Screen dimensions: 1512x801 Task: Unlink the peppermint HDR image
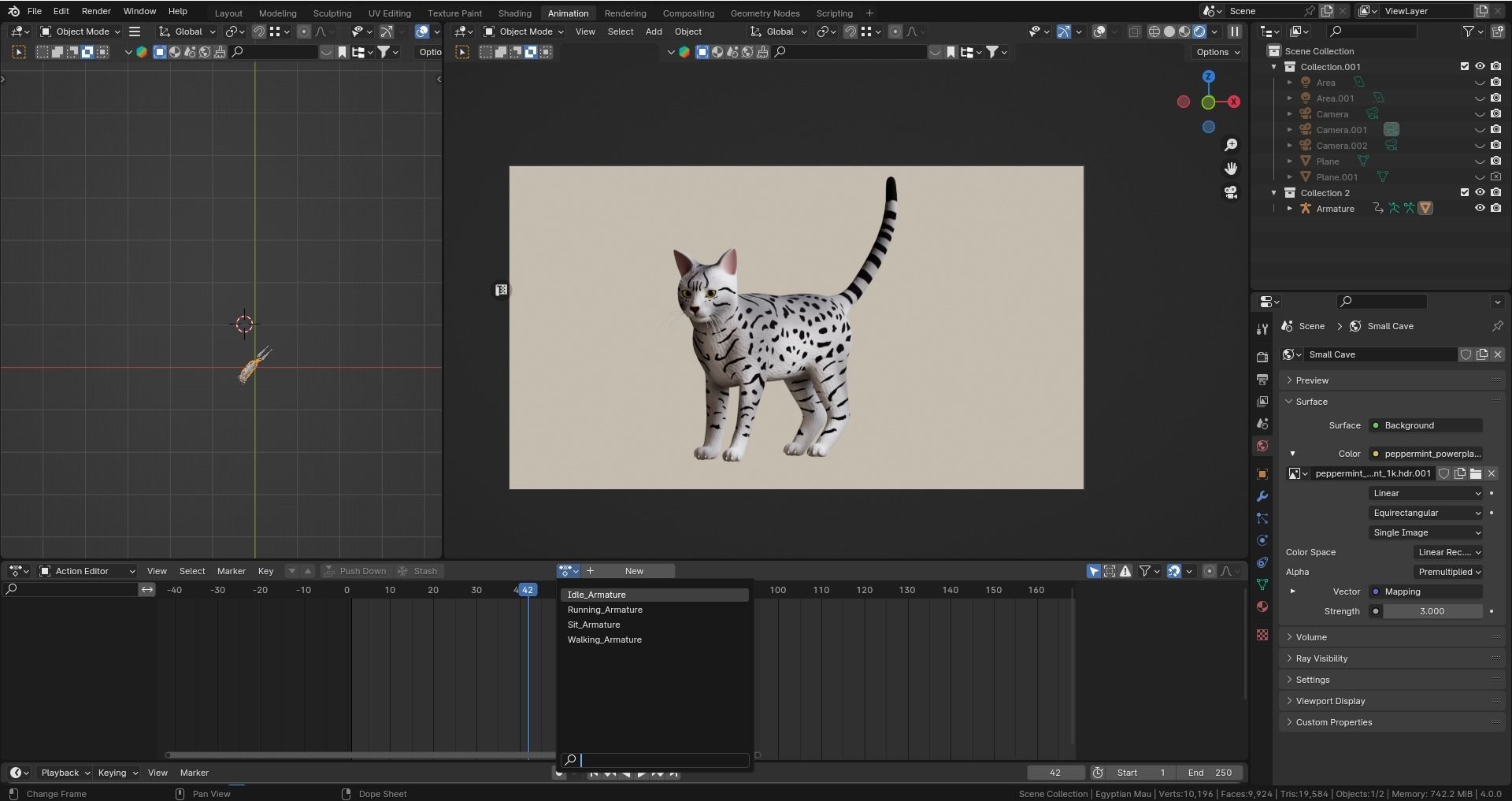coord(1492,473)
